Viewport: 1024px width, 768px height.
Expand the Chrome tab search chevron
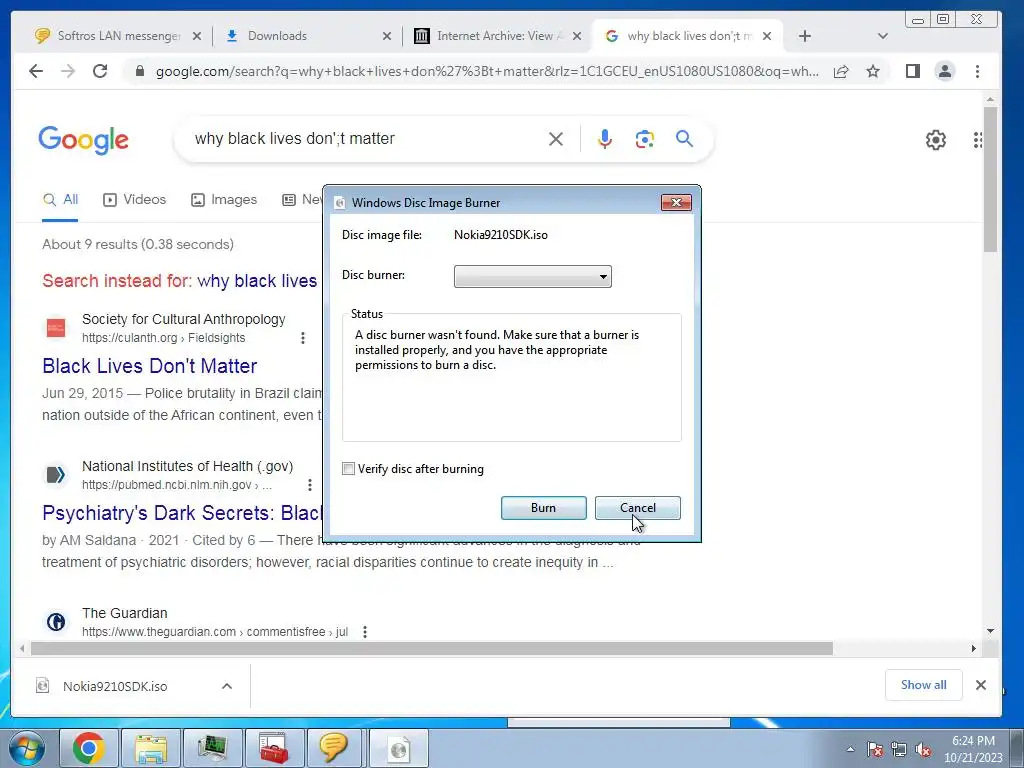(x=883, y=36)
